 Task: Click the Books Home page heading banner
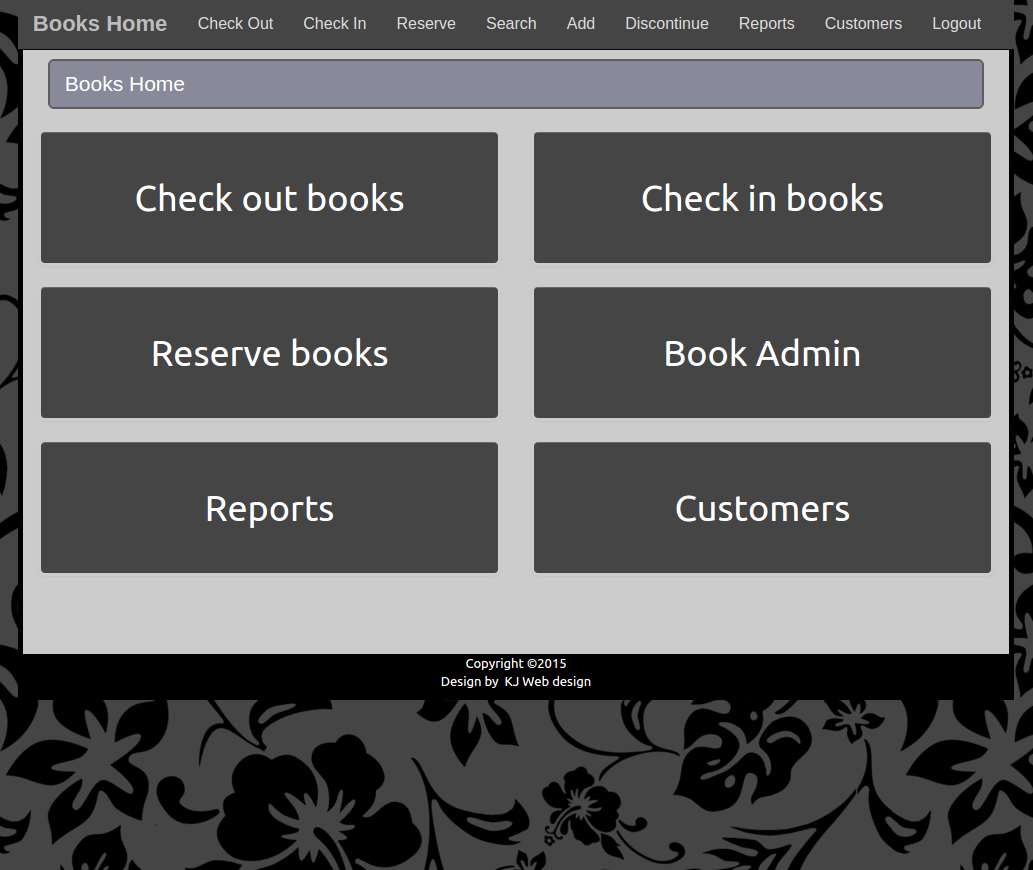click(x=515, y=84)
